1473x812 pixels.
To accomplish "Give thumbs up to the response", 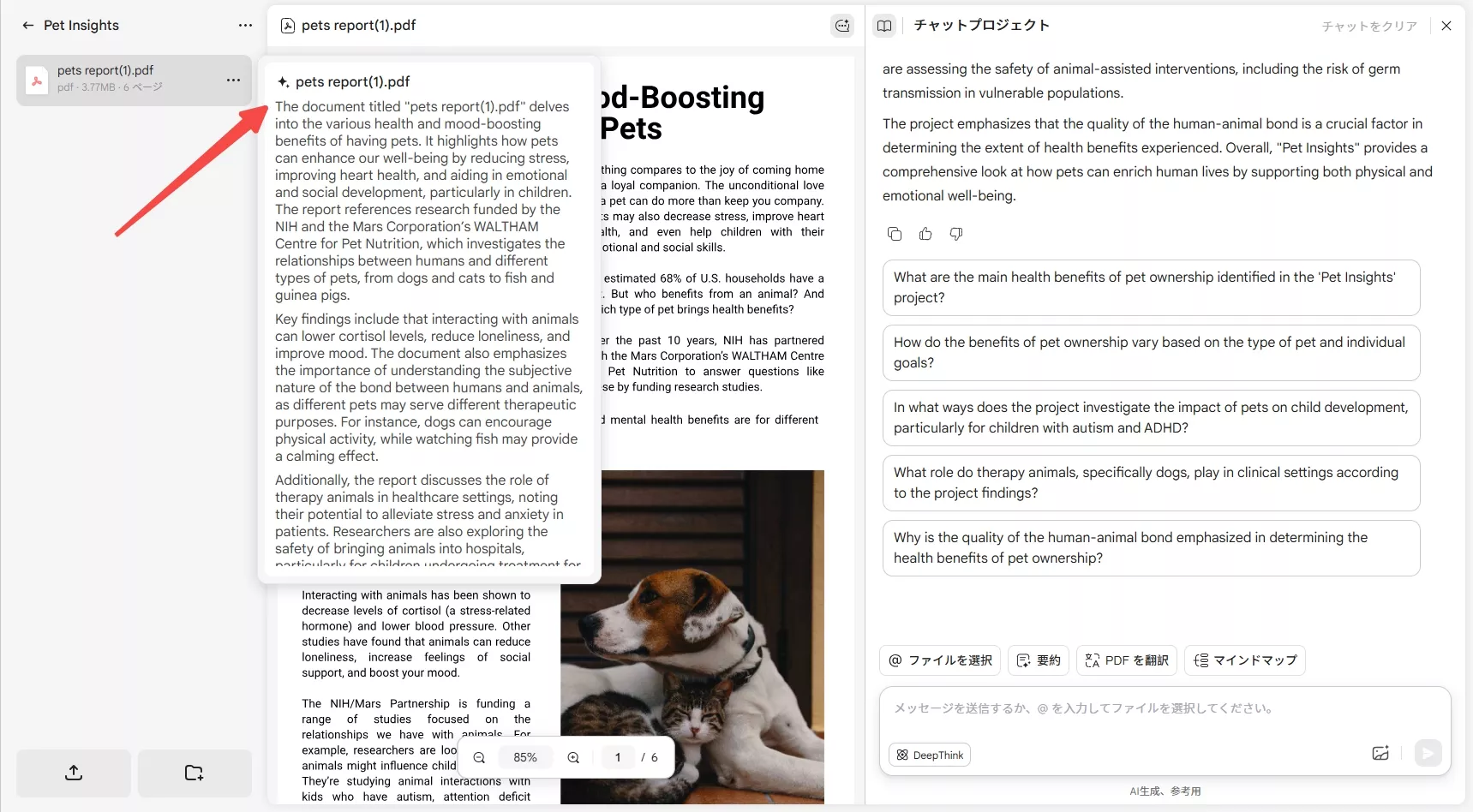I will point(925,234).
